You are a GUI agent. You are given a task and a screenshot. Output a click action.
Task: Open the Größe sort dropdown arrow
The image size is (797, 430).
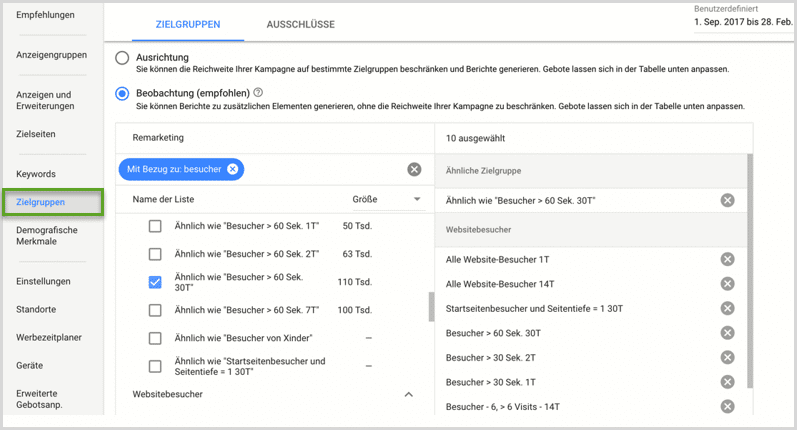(417, 200)
